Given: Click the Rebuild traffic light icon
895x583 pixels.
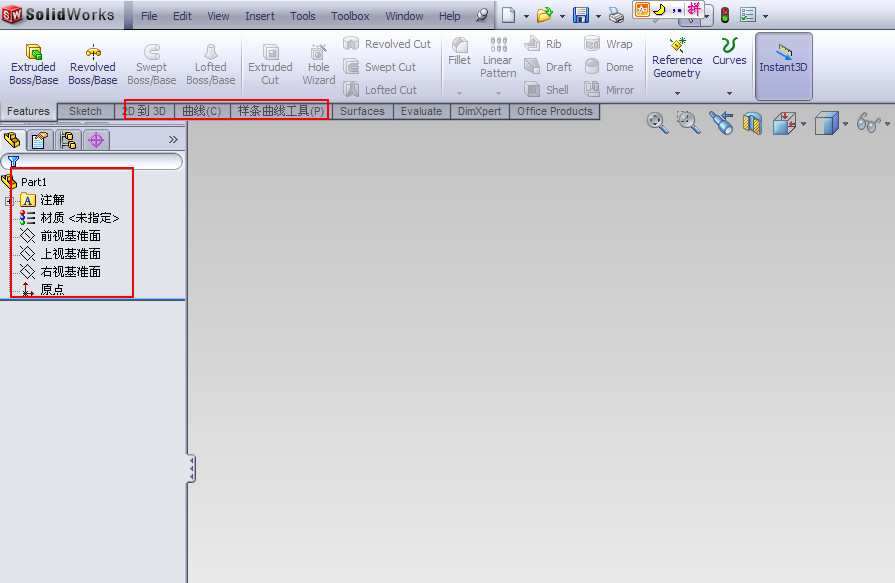Looking at the screenshot, I should [x=725, y=15].
